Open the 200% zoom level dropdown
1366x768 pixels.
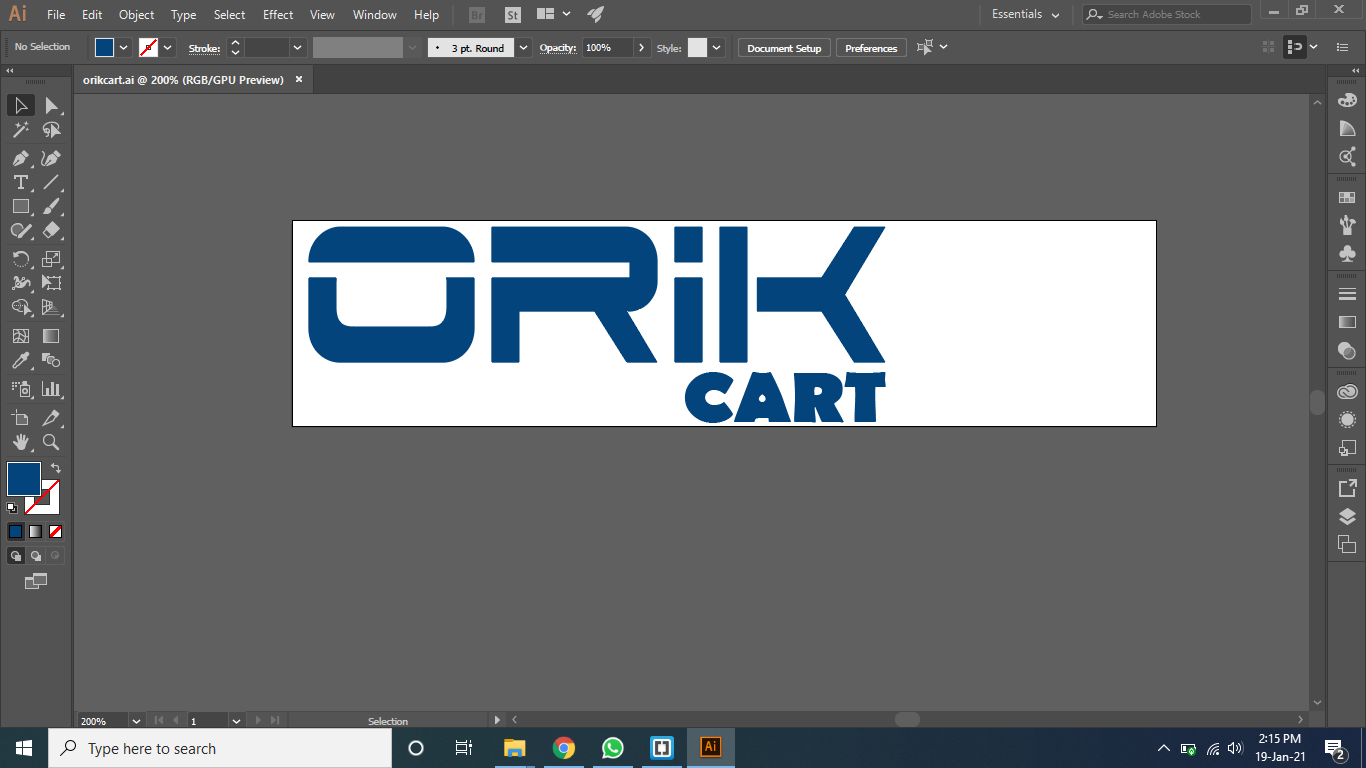(x=137, y=720)
